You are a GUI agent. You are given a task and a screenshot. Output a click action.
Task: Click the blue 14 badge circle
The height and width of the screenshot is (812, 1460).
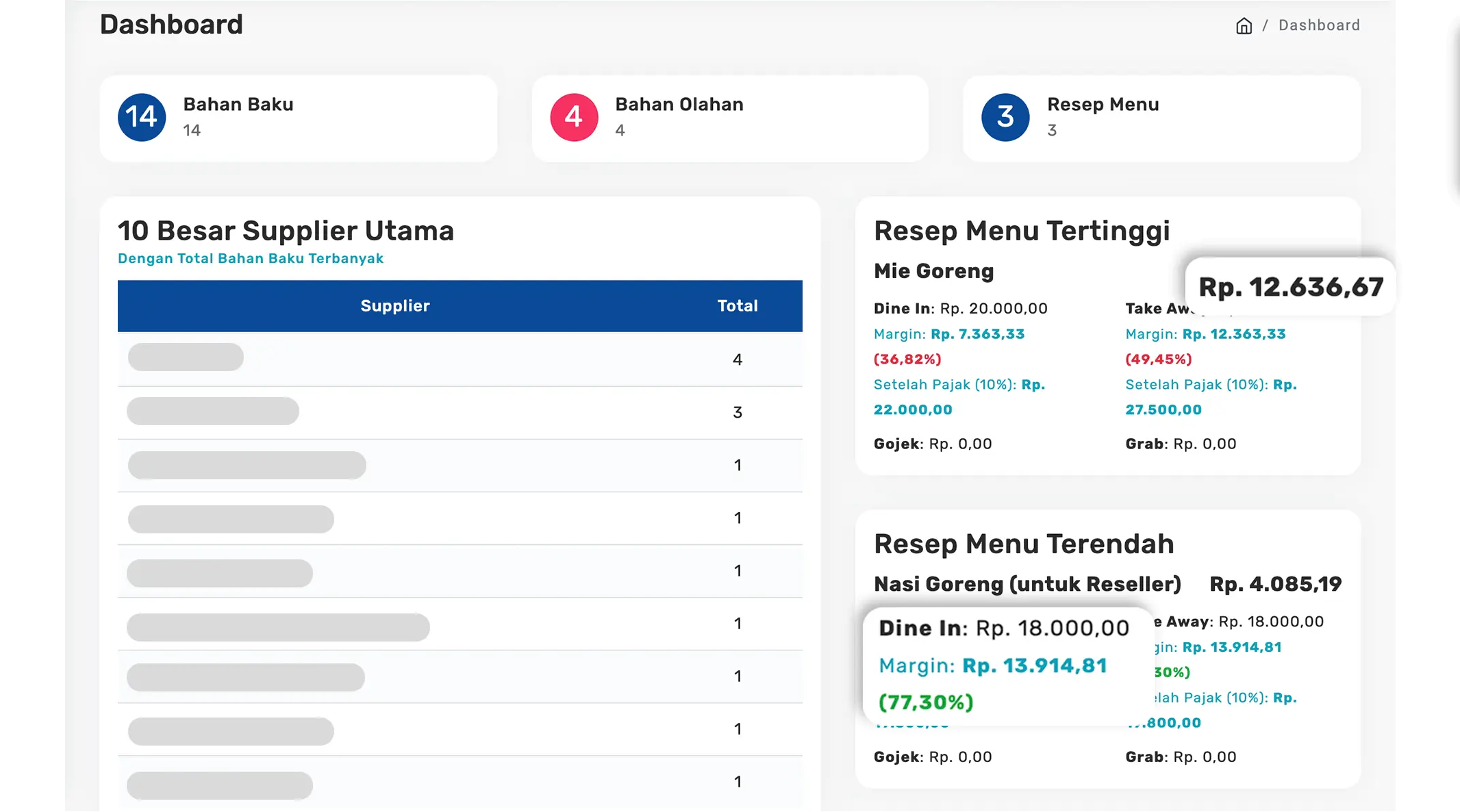pyautogui.click(x=142, y=117)
